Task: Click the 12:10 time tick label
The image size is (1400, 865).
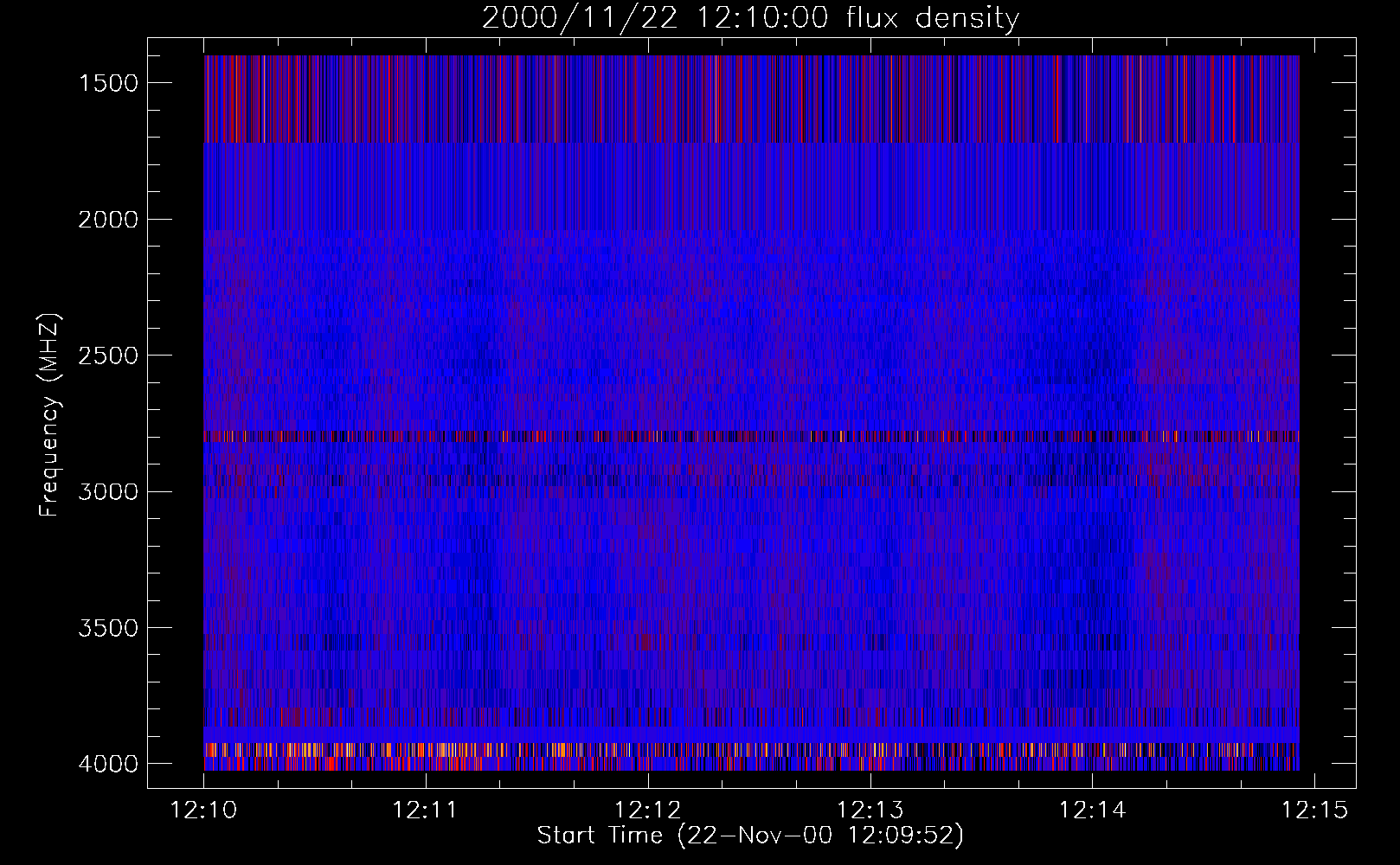Action: pyautogui.click(x=203, y=811)
